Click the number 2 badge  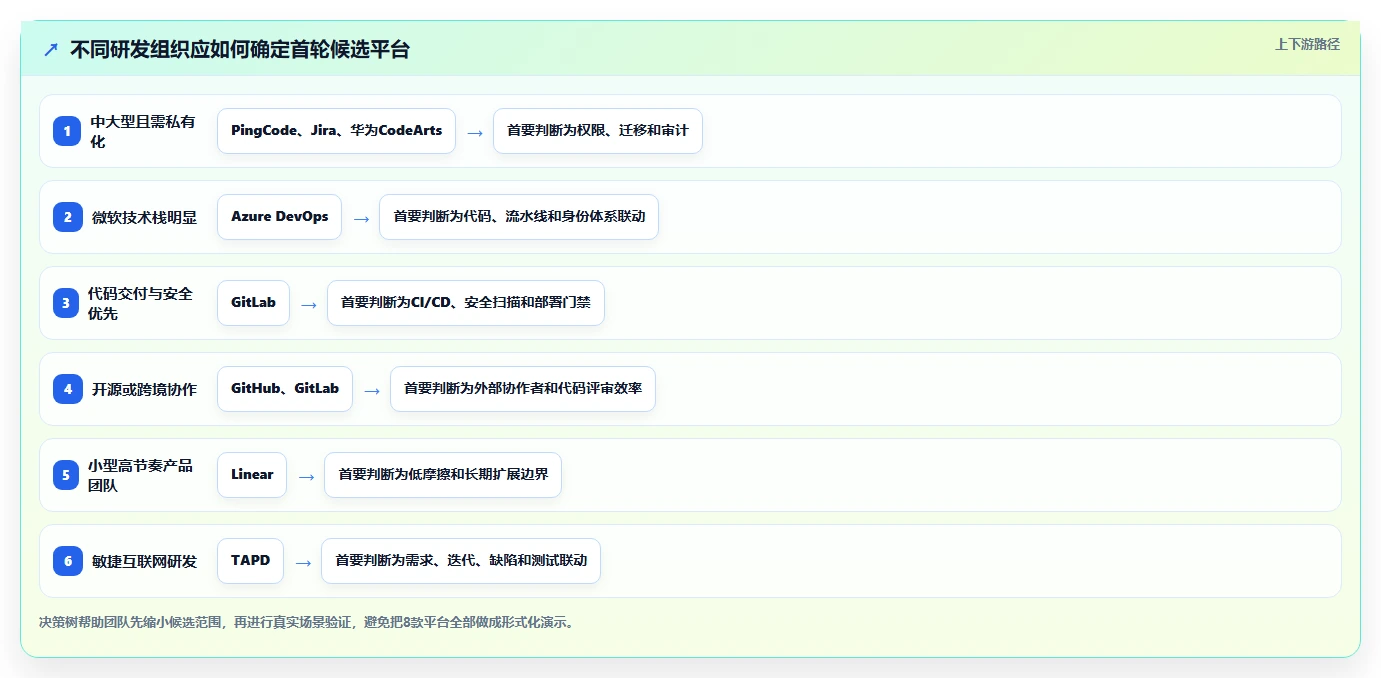click(67, 217)
